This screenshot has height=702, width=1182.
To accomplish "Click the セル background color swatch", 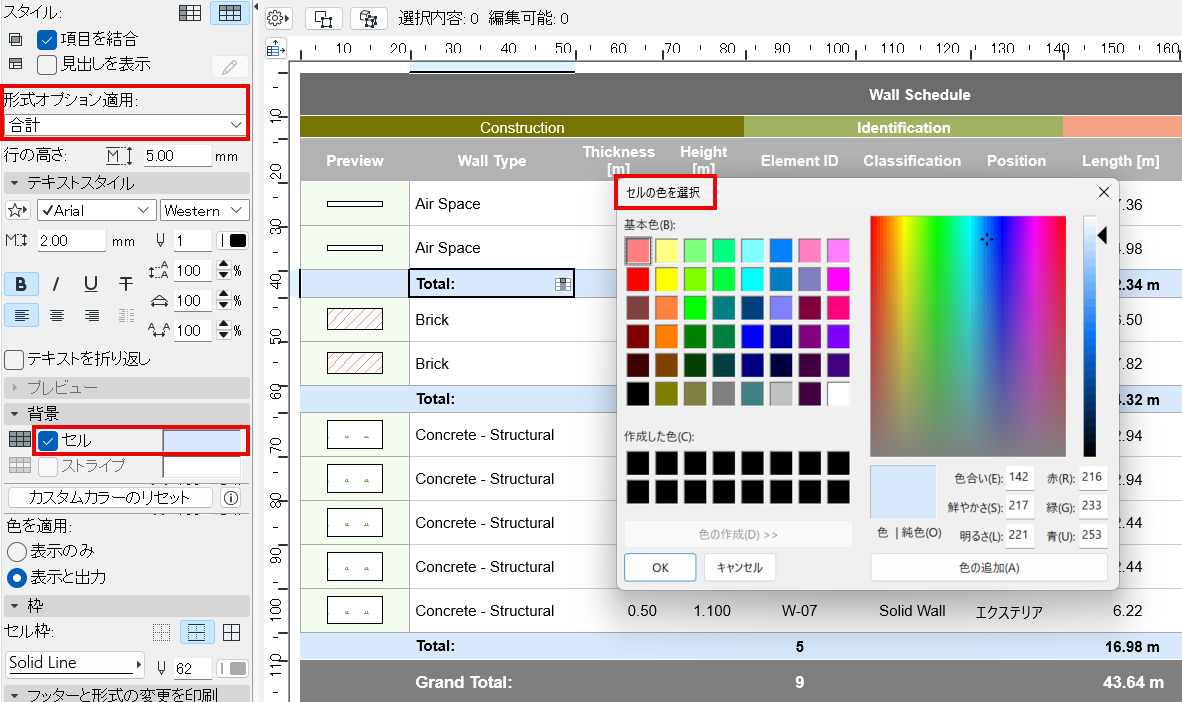I will pos(202,441).
